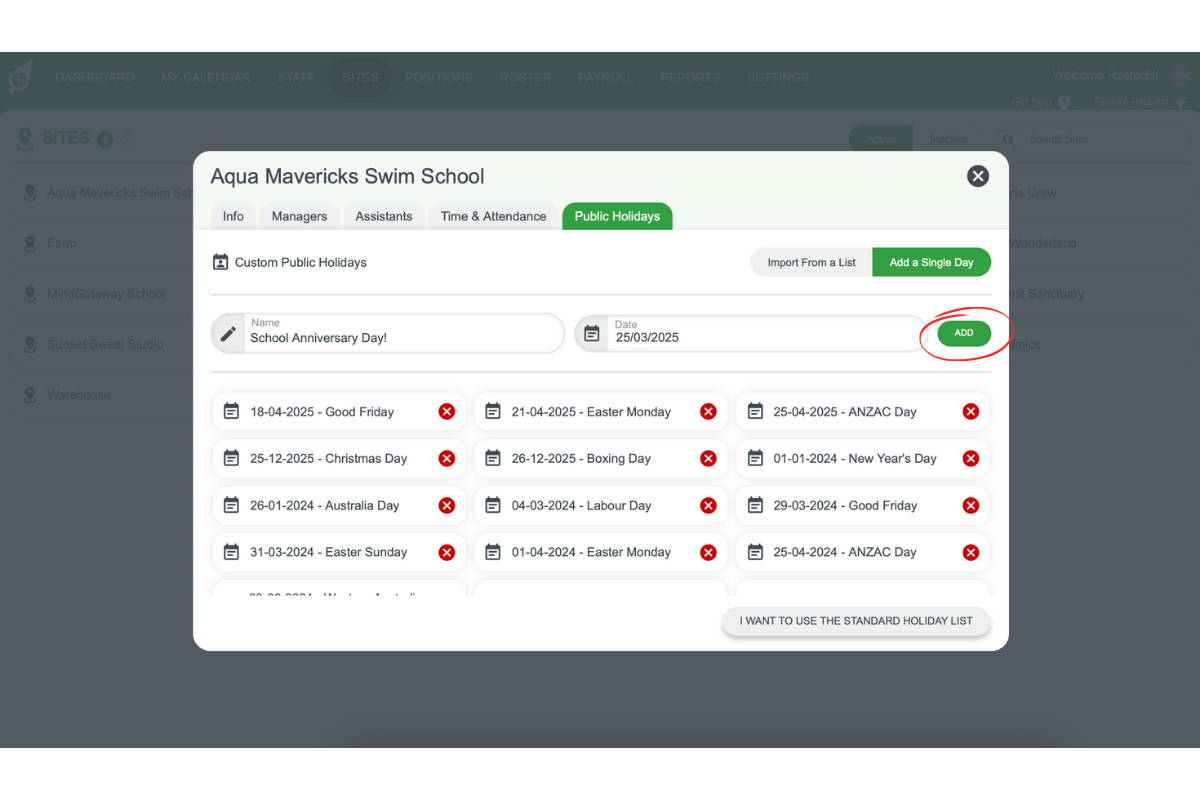
Task: Open the Info tab
Action: 233,216
